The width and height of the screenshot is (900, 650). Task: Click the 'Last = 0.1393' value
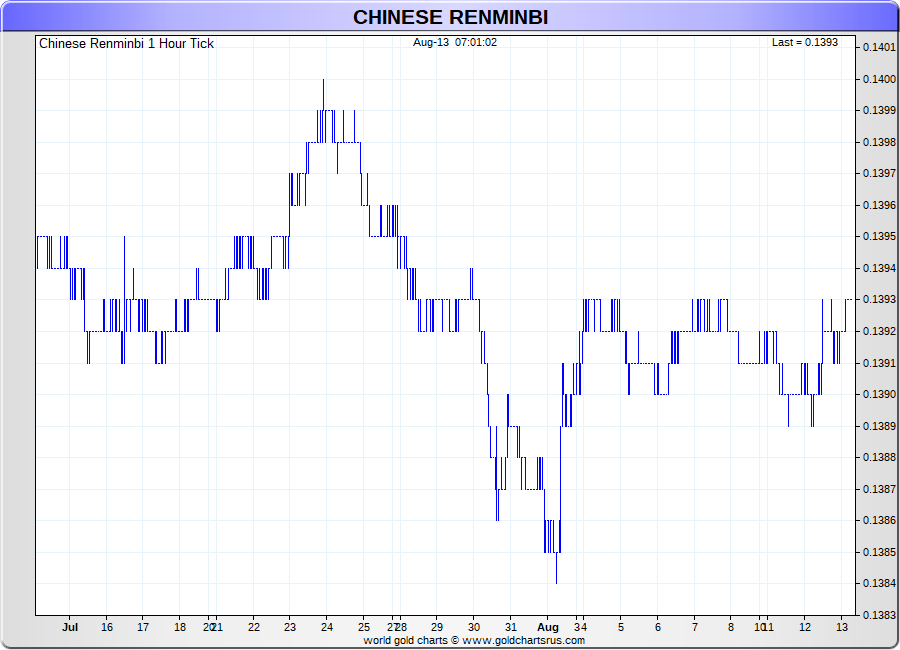(804, 42)
